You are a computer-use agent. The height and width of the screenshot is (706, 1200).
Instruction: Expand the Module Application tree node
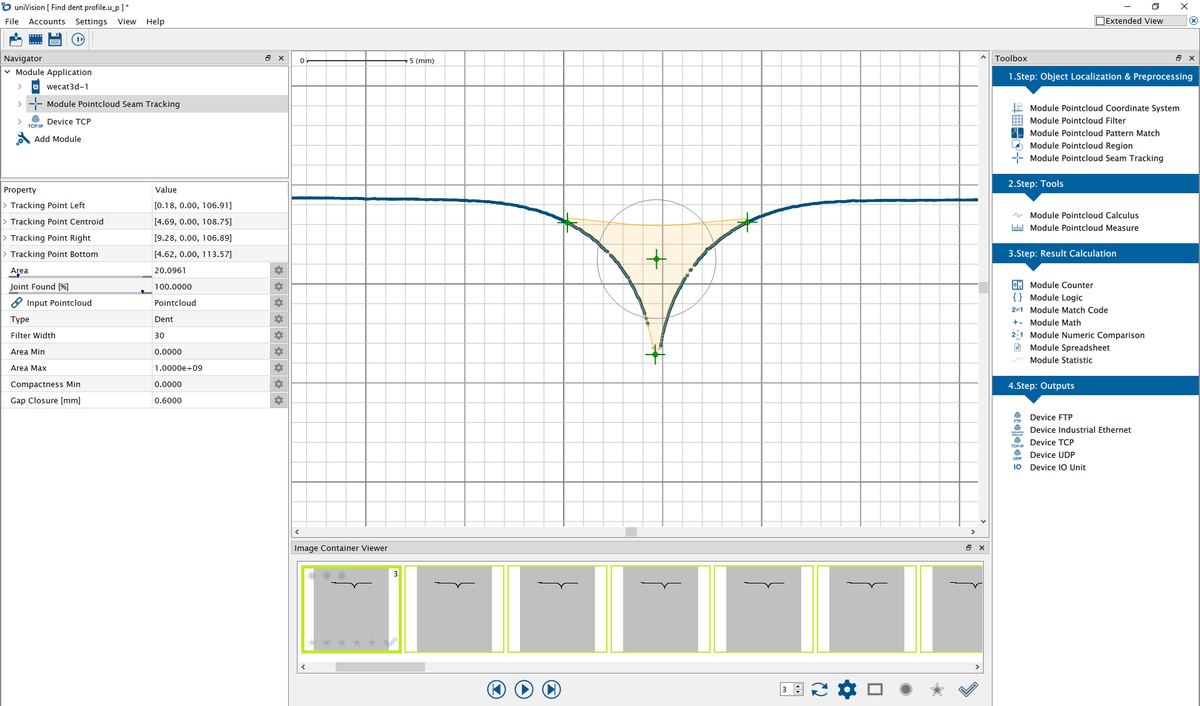[9, 71]
